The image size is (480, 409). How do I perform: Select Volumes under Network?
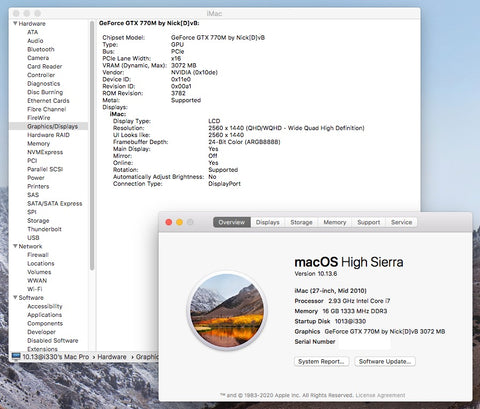point(39,272)
